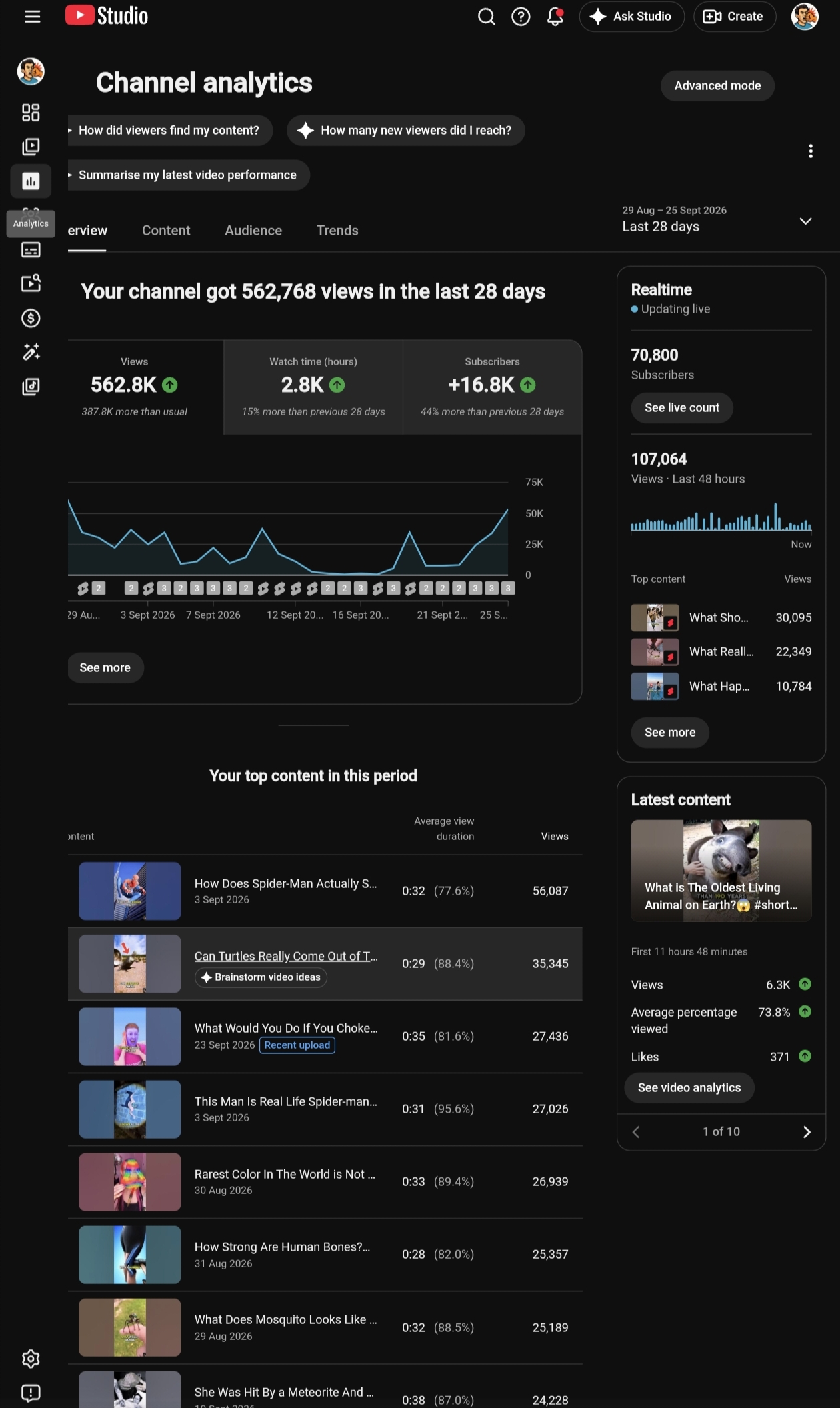The height and width of the screenshot is (1408, 840).
Task: Open Settings gear in sidebar
Action: [x=31, y=1359]
